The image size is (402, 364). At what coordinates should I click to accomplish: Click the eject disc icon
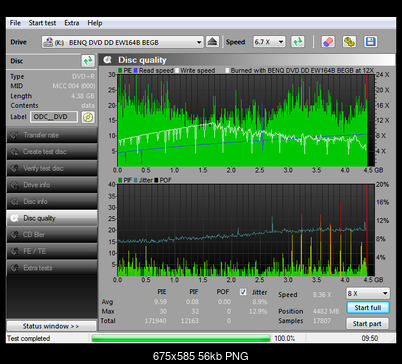pos(212,42)
